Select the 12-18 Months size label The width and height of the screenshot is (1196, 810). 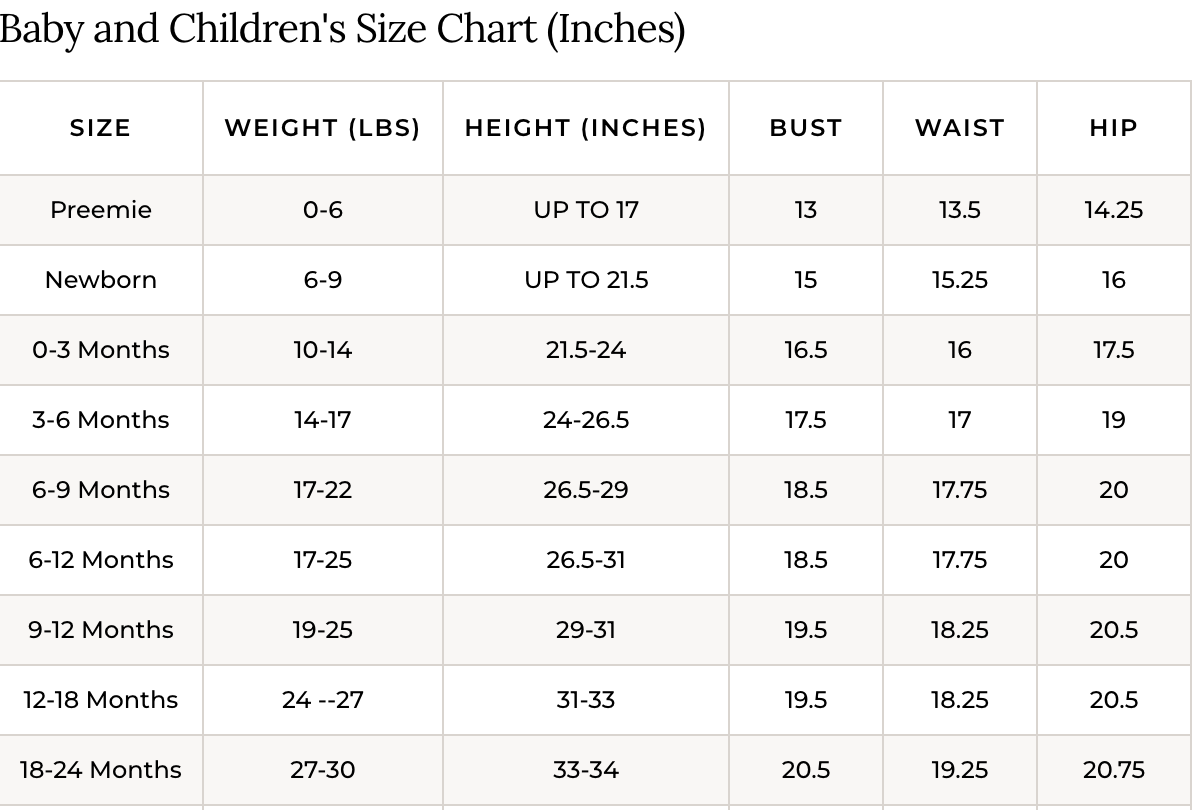pyautogui.click(x=101, y=700)
